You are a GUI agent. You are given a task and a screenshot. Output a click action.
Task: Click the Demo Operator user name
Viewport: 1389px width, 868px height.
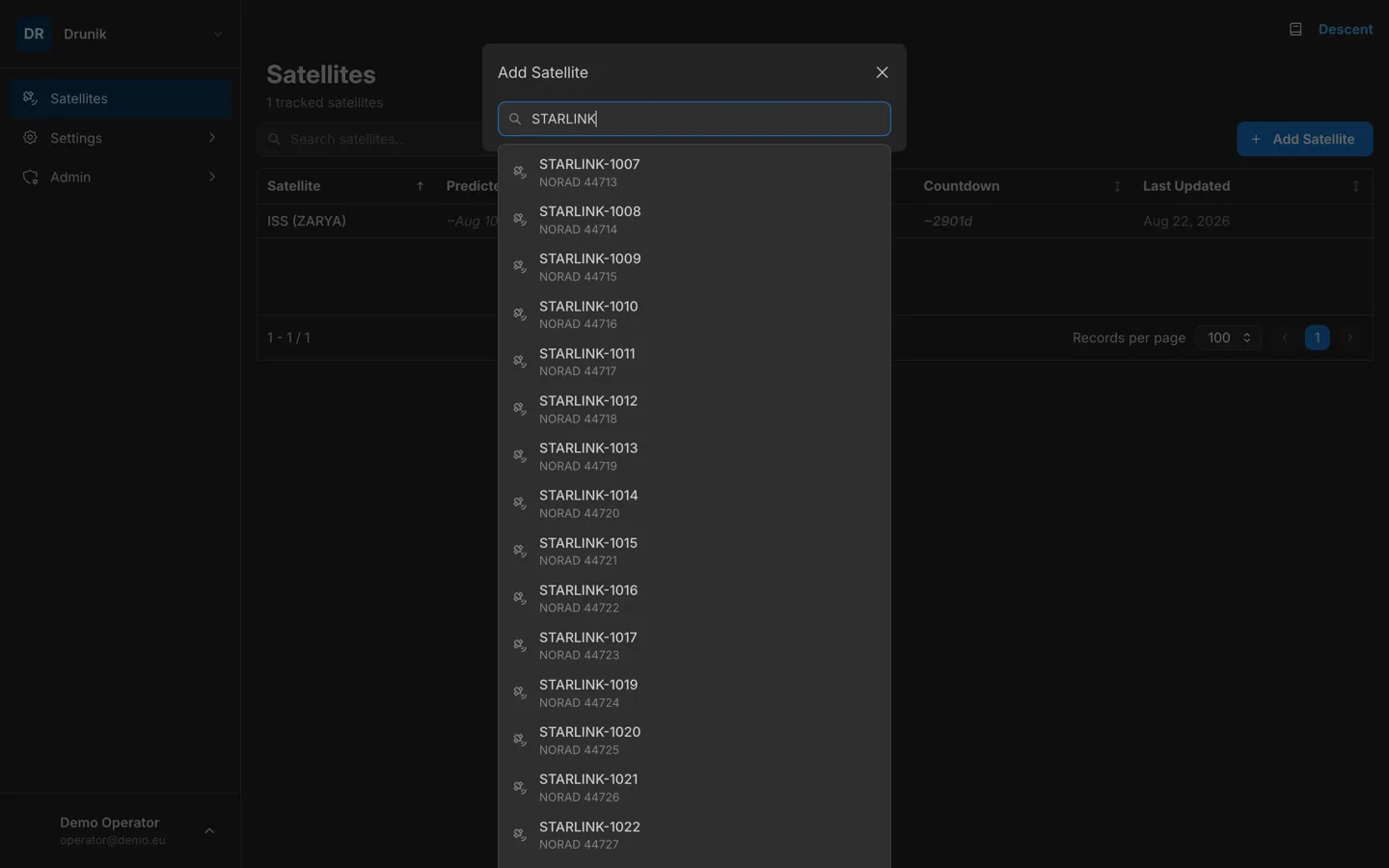coord(110,823)
